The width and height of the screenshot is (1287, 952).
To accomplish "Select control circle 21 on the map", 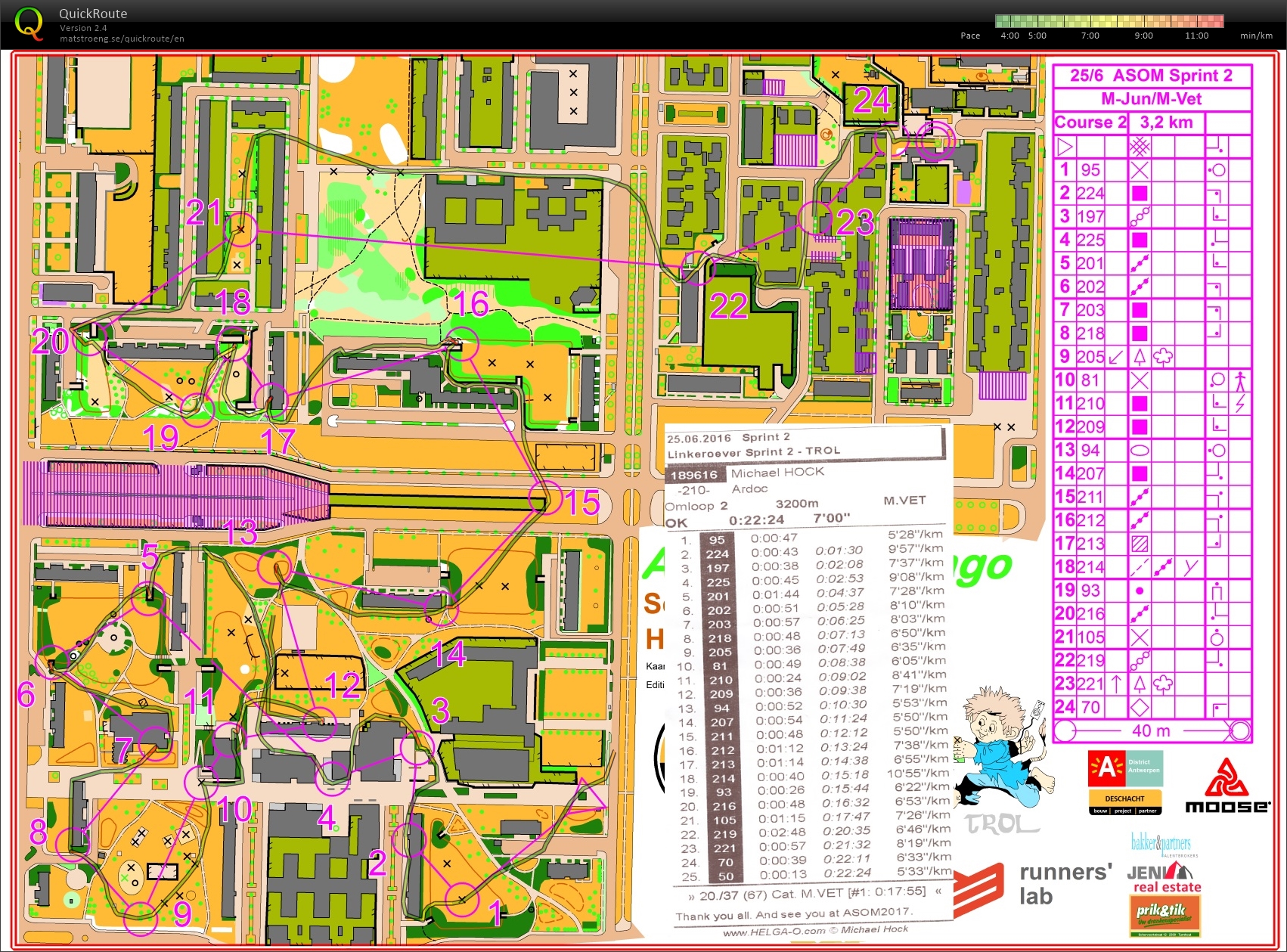I will click(240, 228).
